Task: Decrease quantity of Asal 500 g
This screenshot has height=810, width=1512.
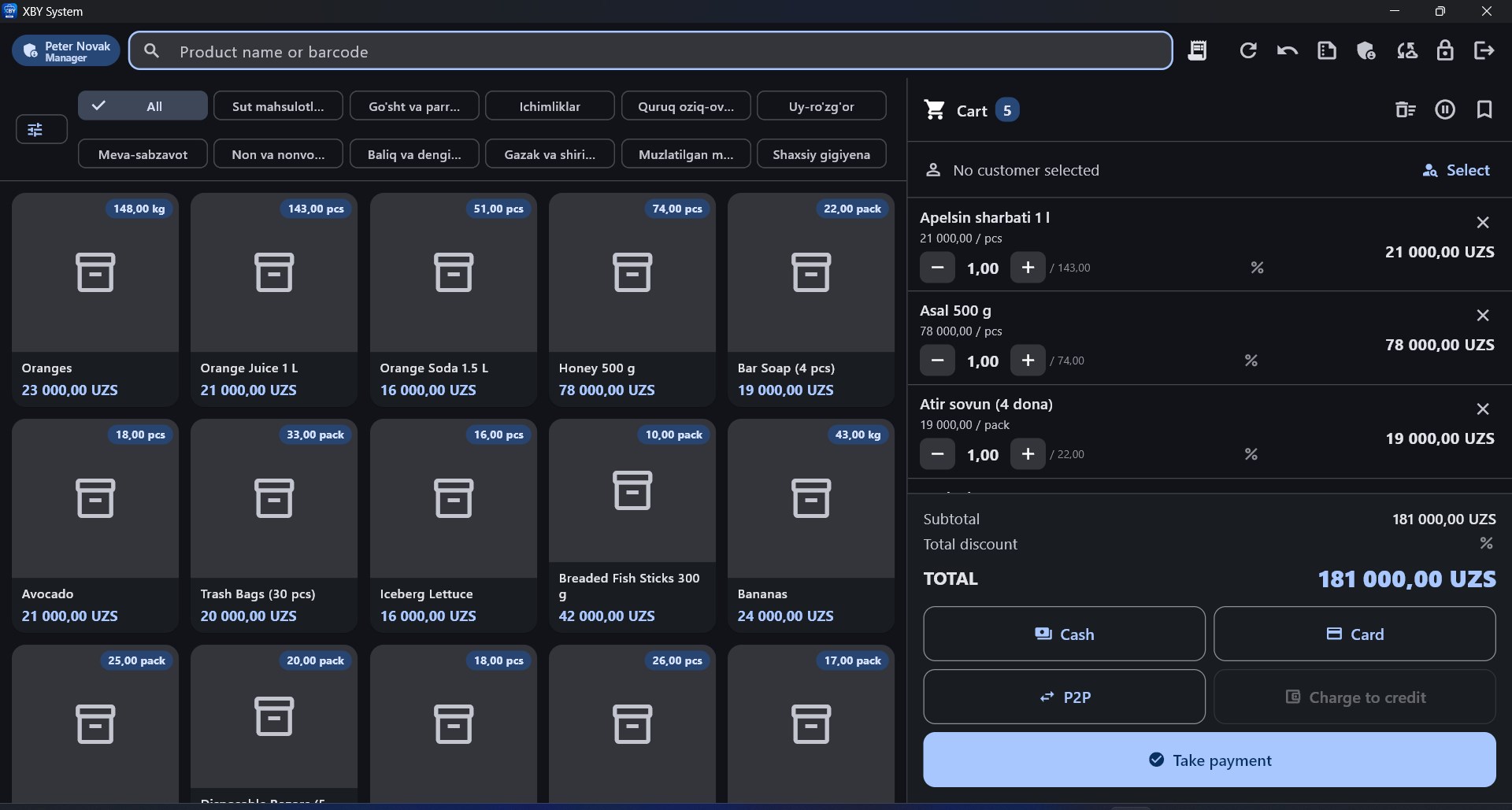Action: tap(937, 361)
